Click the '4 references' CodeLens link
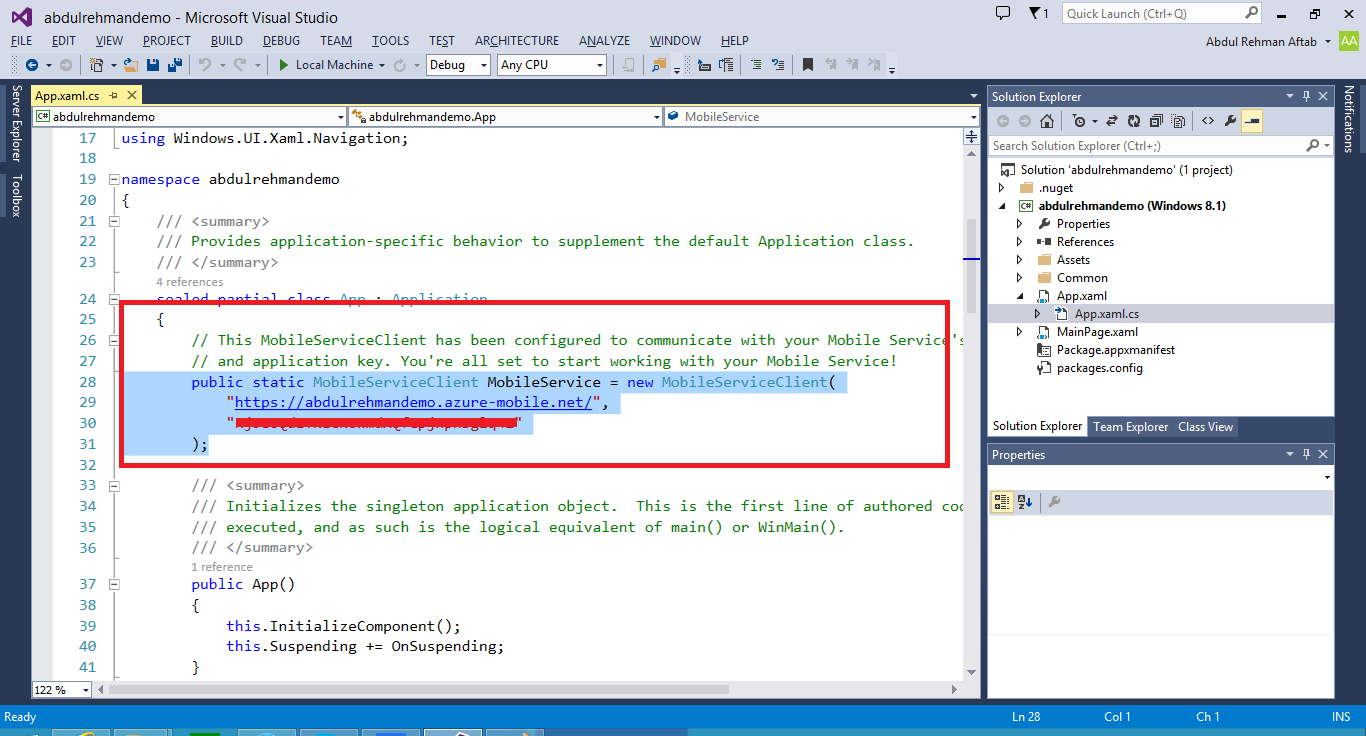Image resolution: width=1366 pixels, height=736 pixels. tap(190, 282)
